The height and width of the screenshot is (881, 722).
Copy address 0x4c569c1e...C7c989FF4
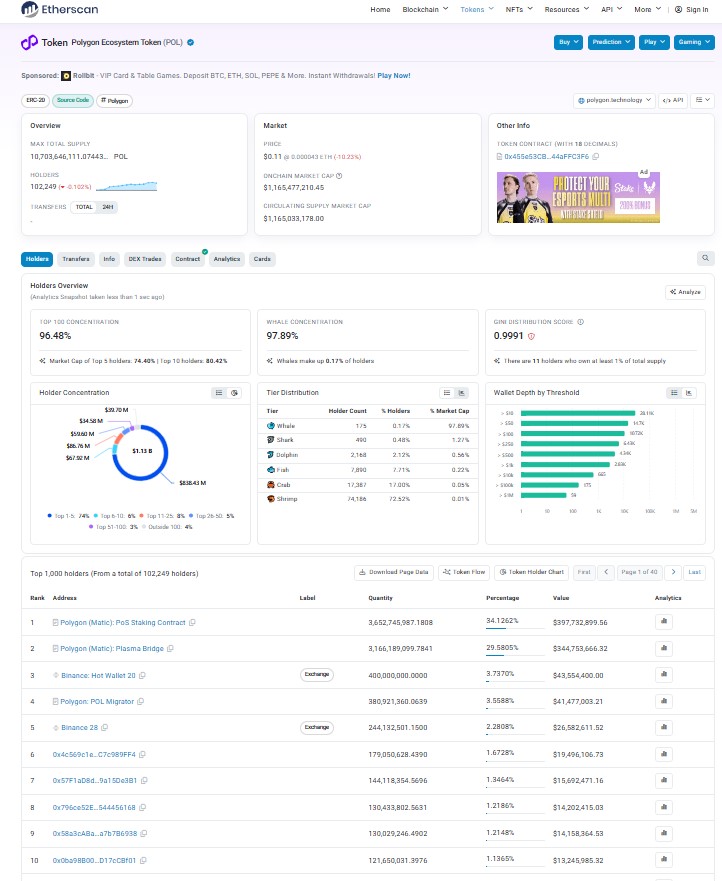pos(142,755)
